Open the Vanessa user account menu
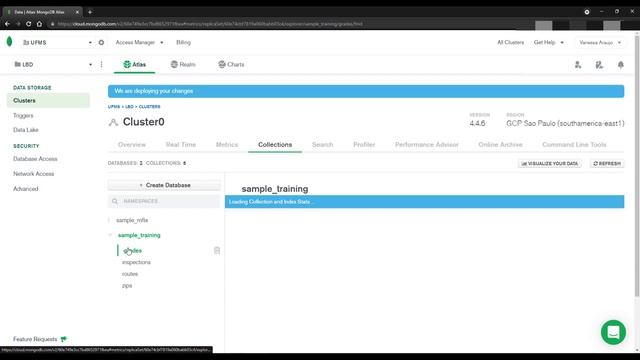This screenshot has height=360, width=640. (600, 42)
